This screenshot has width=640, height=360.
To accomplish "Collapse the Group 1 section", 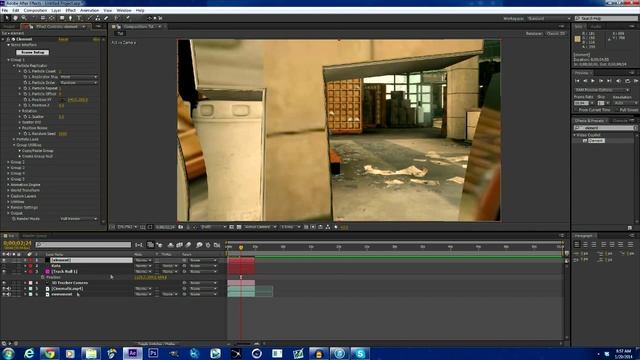I will coord(8,60).
